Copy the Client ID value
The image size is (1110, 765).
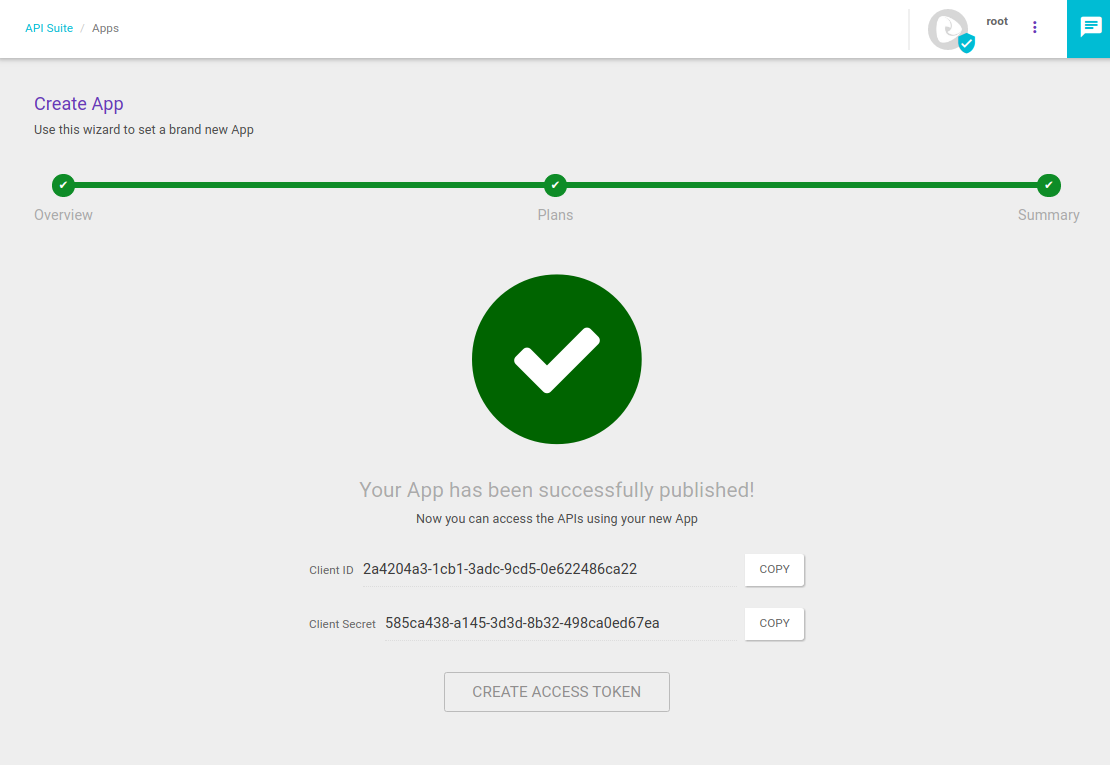[773, 569]
